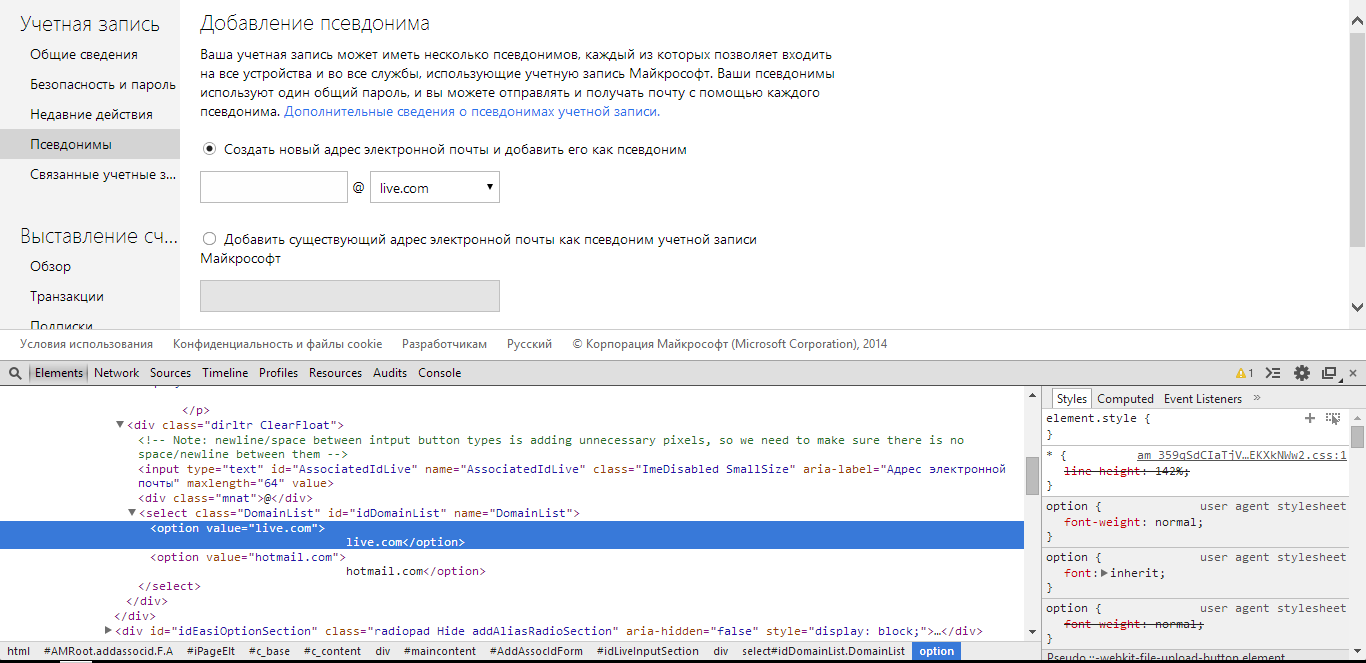This screenshot has height=663, width=1366.
Task: Select the Event Listeners sidebar tab
Action: tap(1202, 398)
